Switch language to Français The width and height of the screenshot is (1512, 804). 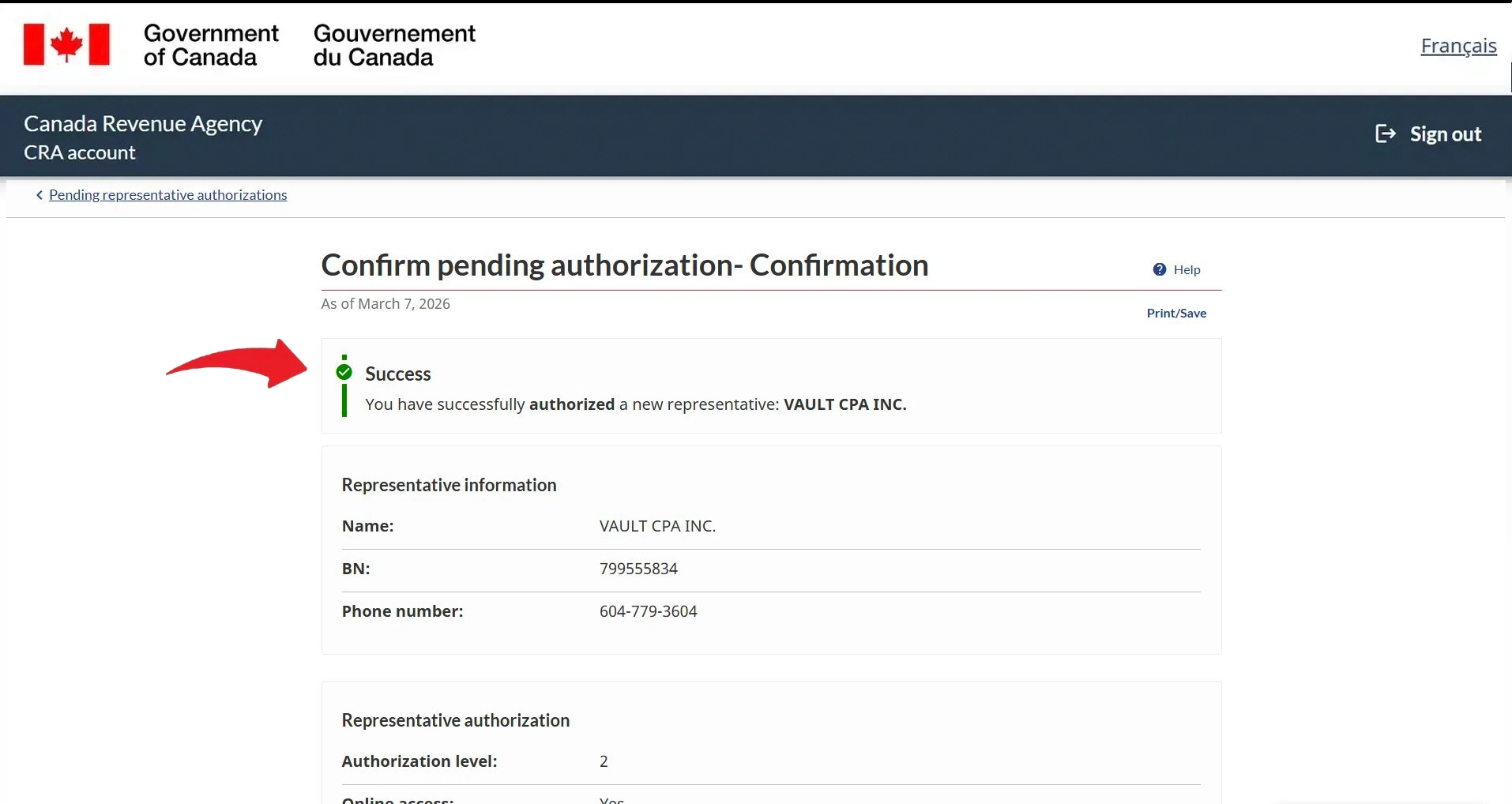pyautogui.click(x=1457, y=46)
